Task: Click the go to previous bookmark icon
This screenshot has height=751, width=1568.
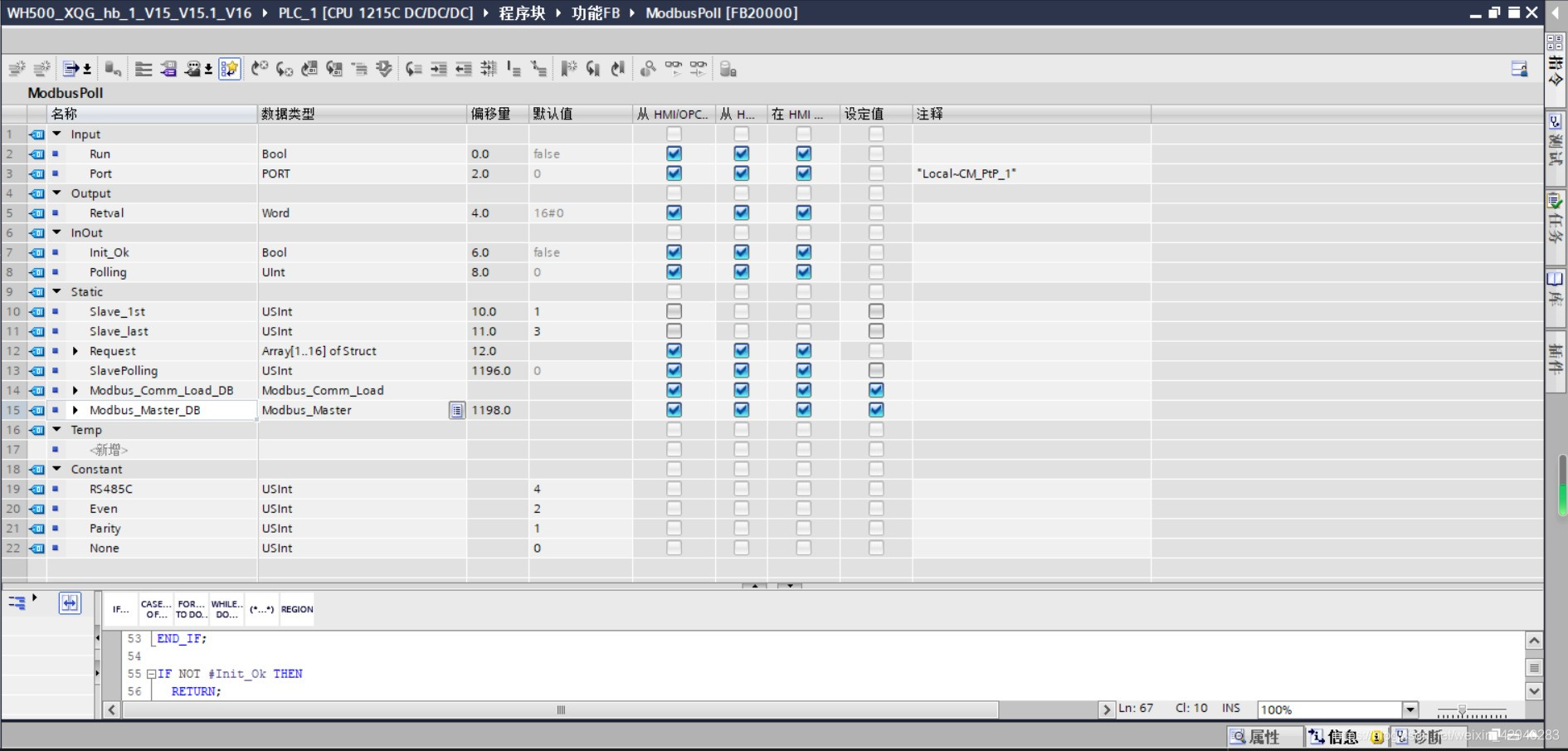Action: (618, 69)
